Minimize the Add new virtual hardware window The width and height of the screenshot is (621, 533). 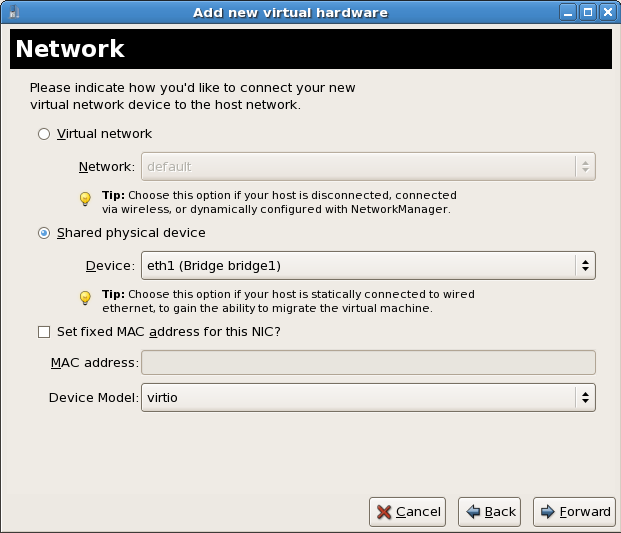pyautogui.click(x=570, y=12)
